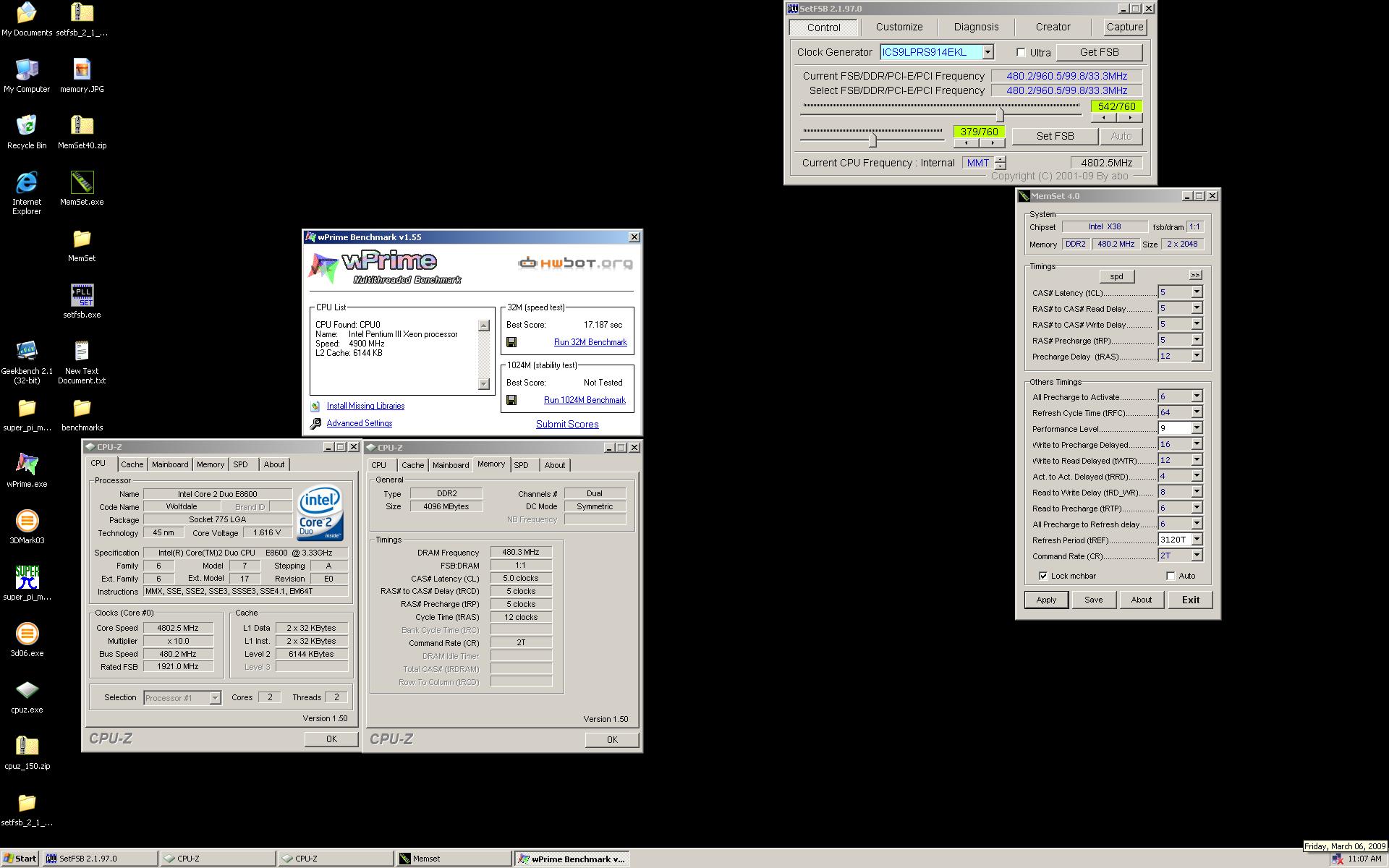
Task: Switch to Memset taskbar button
Action: pyautogui.click(x=454, y=859)
